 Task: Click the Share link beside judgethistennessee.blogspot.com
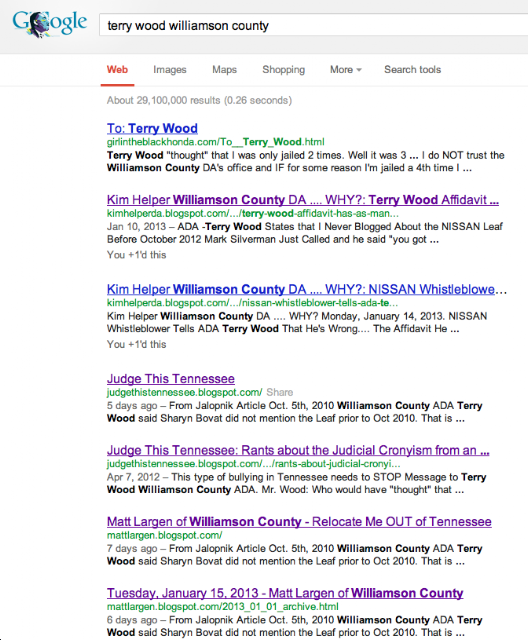pyautogui.click(x=280, y=392)
